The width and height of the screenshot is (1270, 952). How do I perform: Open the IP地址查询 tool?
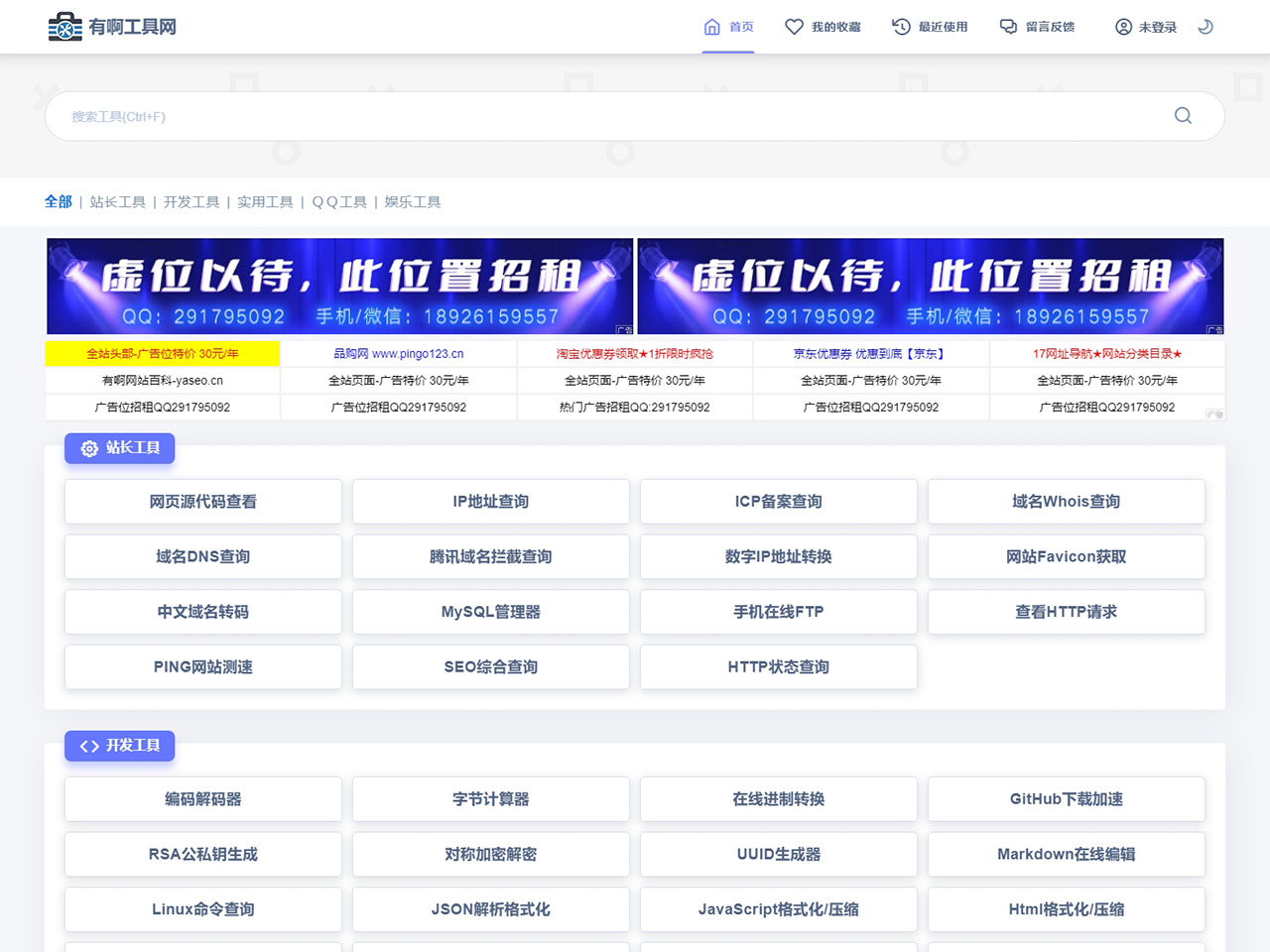tap(491, 502)
